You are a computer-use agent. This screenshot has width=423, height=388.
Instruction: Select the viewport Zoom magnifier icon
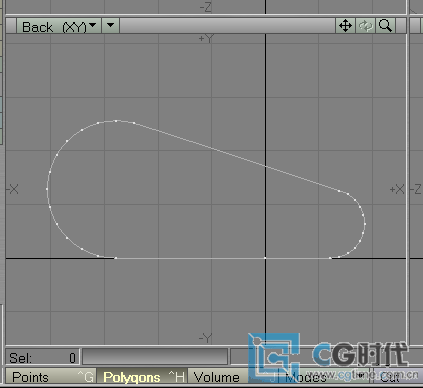pyautogui.click(x=385, y=26)
